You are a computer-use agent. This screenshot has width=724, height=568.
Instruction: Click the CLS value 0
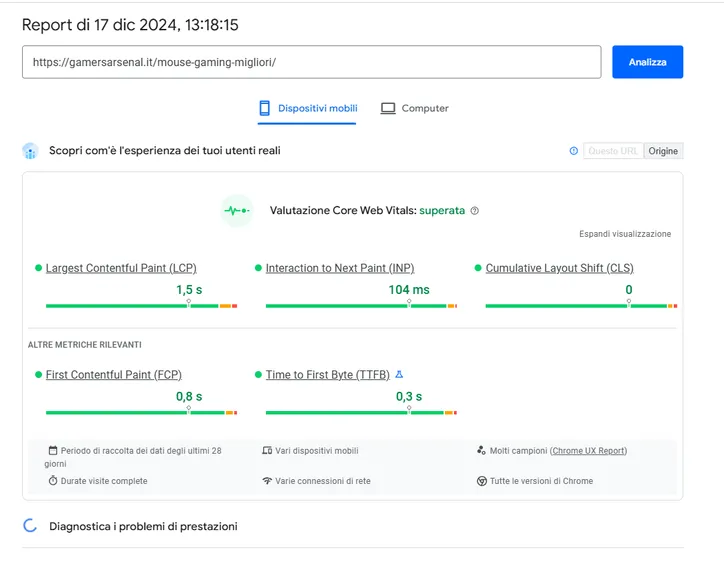click(629, 290)
